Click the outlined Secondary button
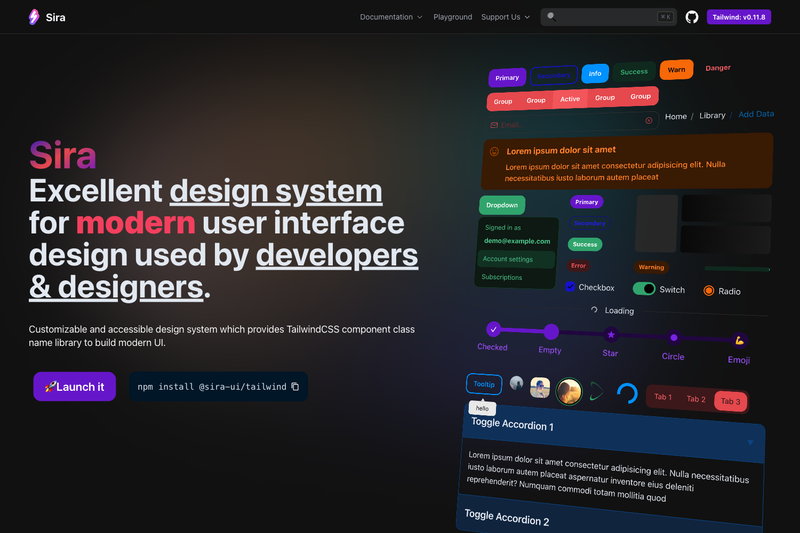The width and height of the screenshot is (800, 533). (554, 75)
